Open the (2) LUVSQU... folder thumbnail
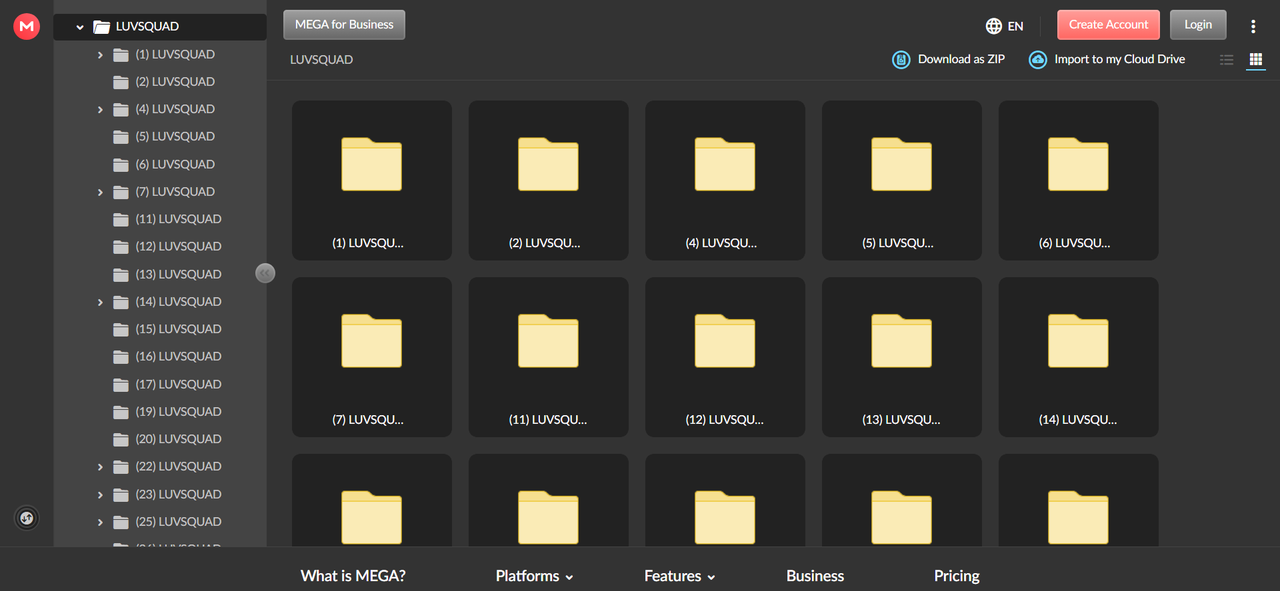This screenshot has width=1280, height=591. [549, 180]
